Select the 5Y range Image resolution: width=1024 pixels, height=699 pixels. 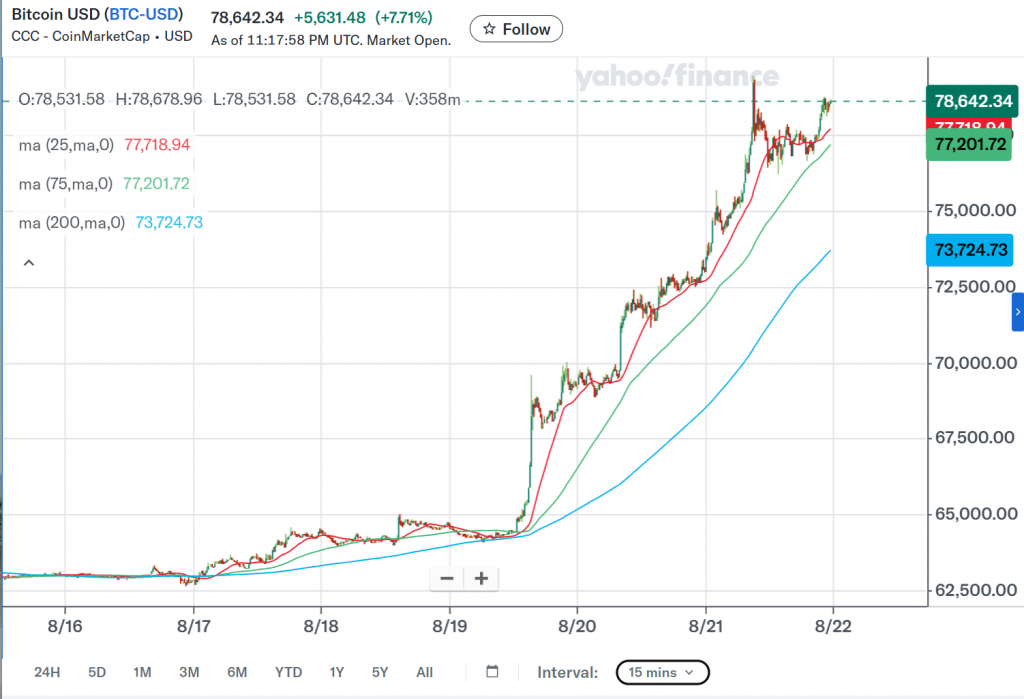[x=379, y=672]
